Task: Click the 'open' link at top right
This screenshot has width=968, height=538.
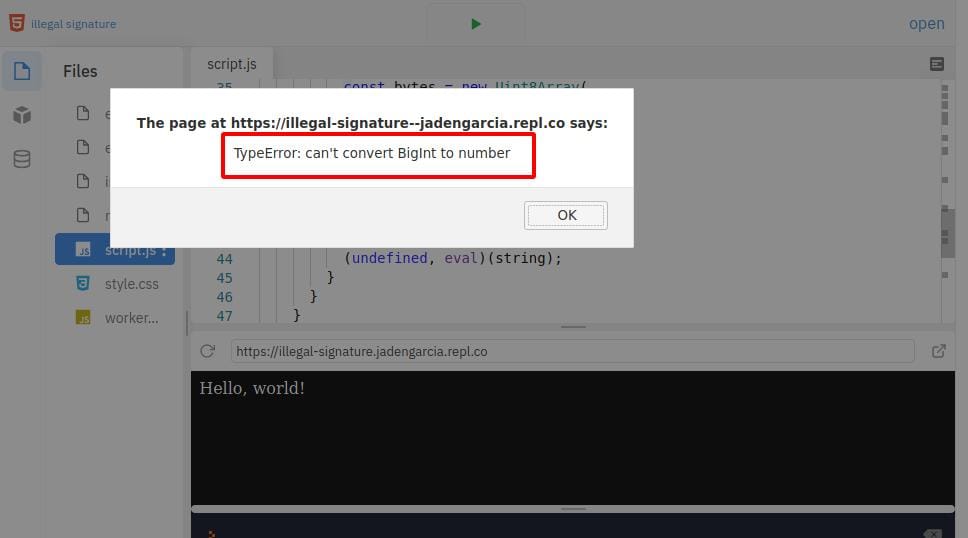Action: pyautogui.click(x=926, y=23)
